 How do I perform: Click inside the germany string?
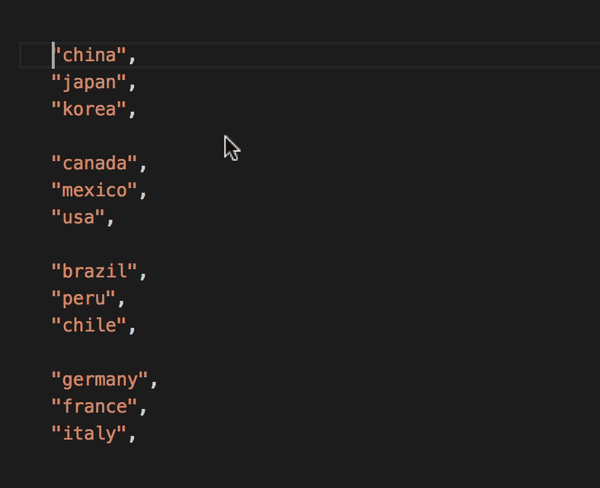[x=100, y=379]
